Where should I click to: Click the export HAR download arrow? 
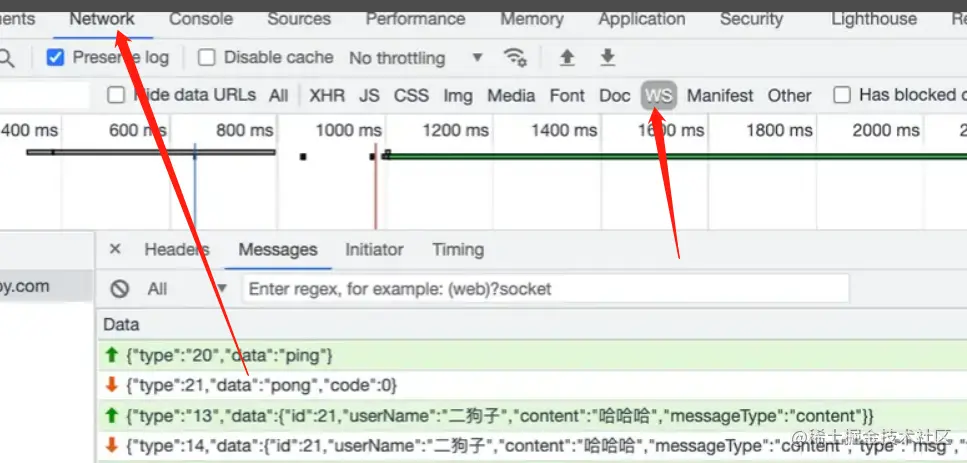tap(607, 57)
